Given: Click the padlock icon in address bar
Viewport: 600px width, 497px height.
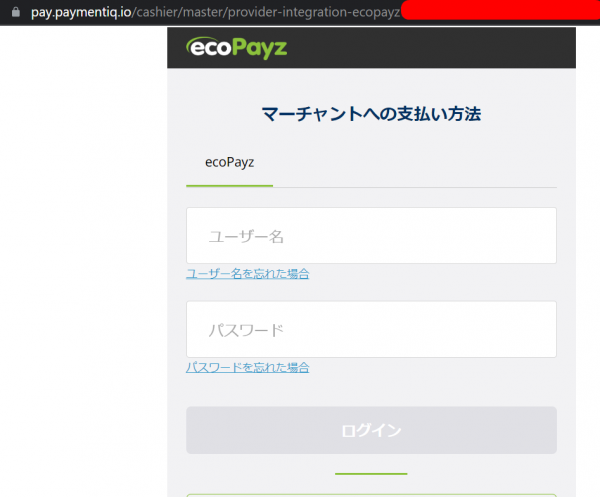Looking at the screenshot, I should point(16,12).
